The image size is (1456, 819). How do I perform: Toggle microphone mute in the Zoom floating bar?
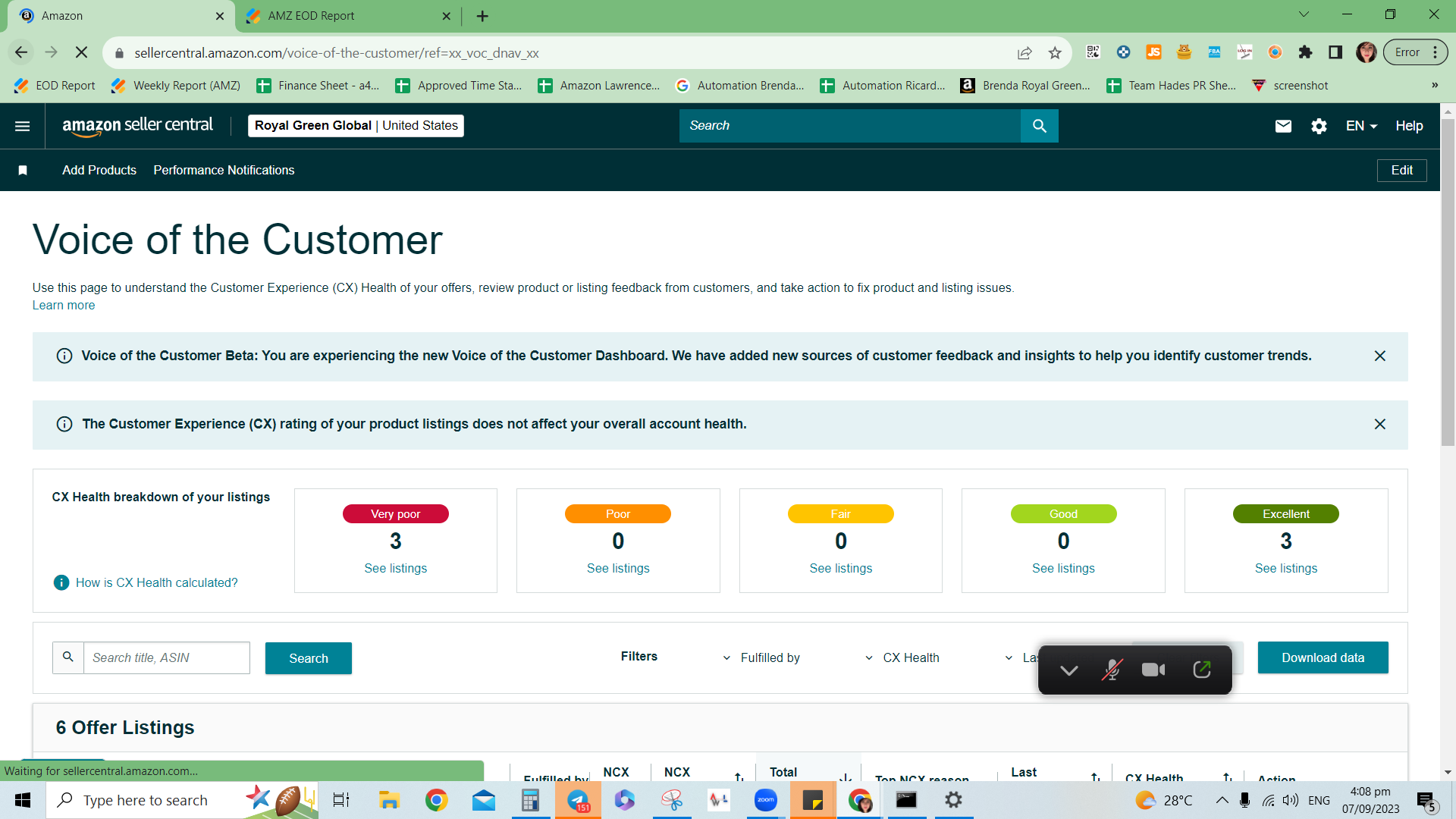tap(1112, 670)
